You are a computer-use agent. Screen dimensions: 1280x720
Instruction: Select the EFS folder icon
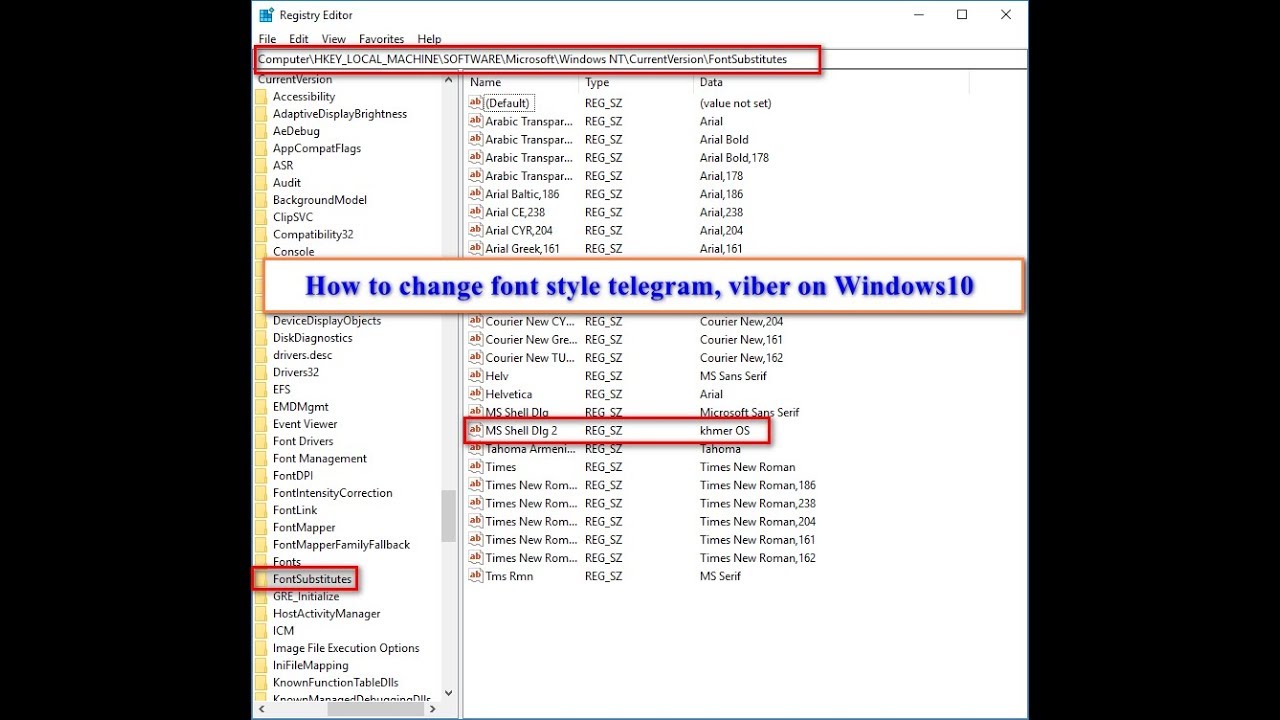coord(261,389)
